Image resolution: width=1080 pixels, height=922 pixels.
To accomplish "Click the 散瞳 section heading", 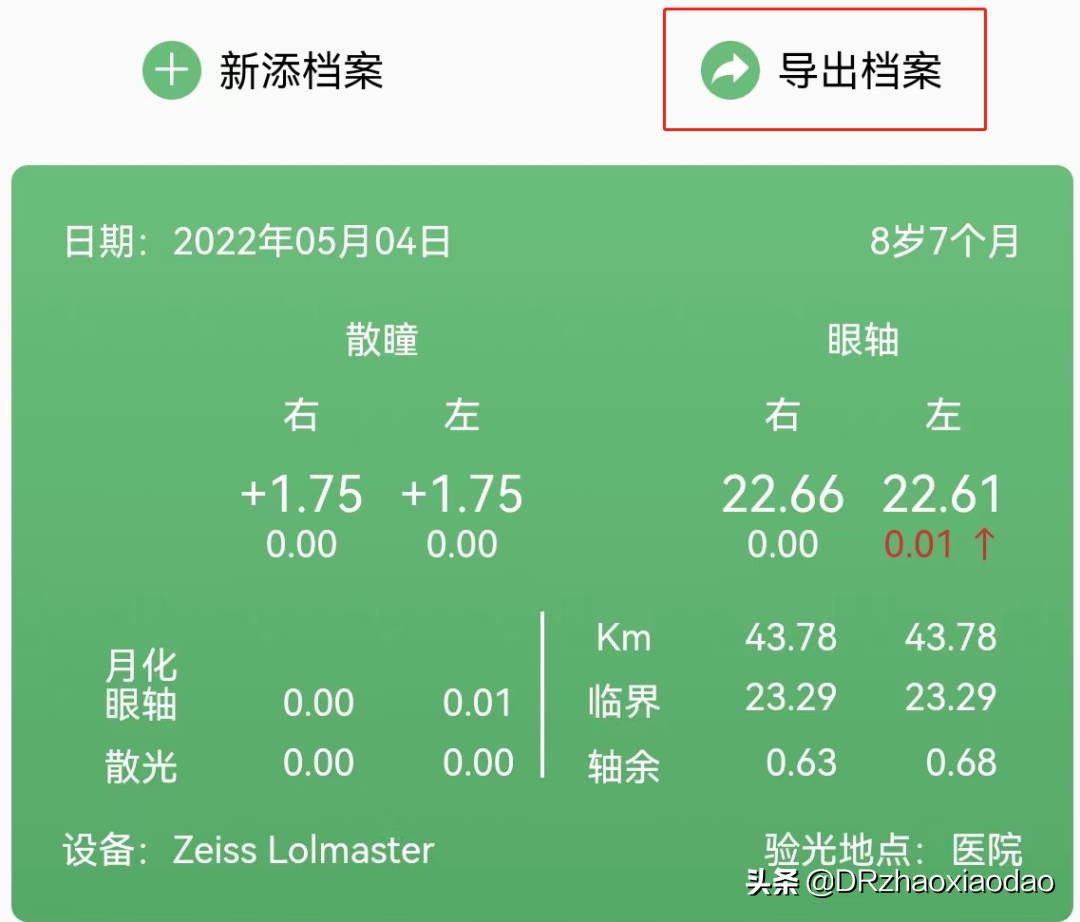I will (x=382, y=339).
